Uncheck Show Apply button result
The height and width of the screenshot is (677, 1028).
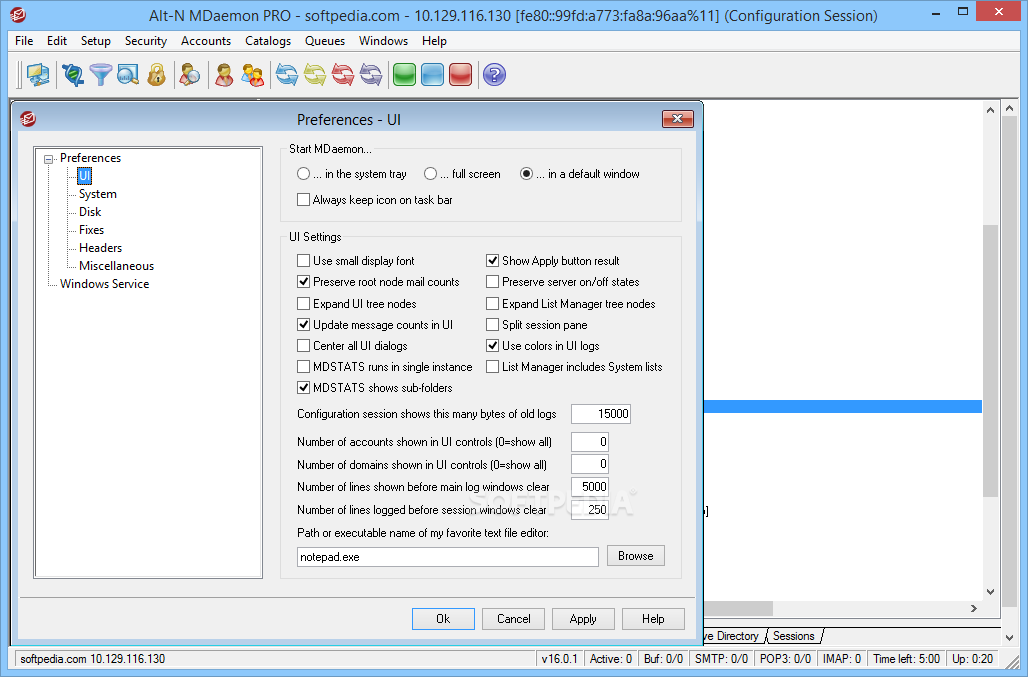click(492, 261)
